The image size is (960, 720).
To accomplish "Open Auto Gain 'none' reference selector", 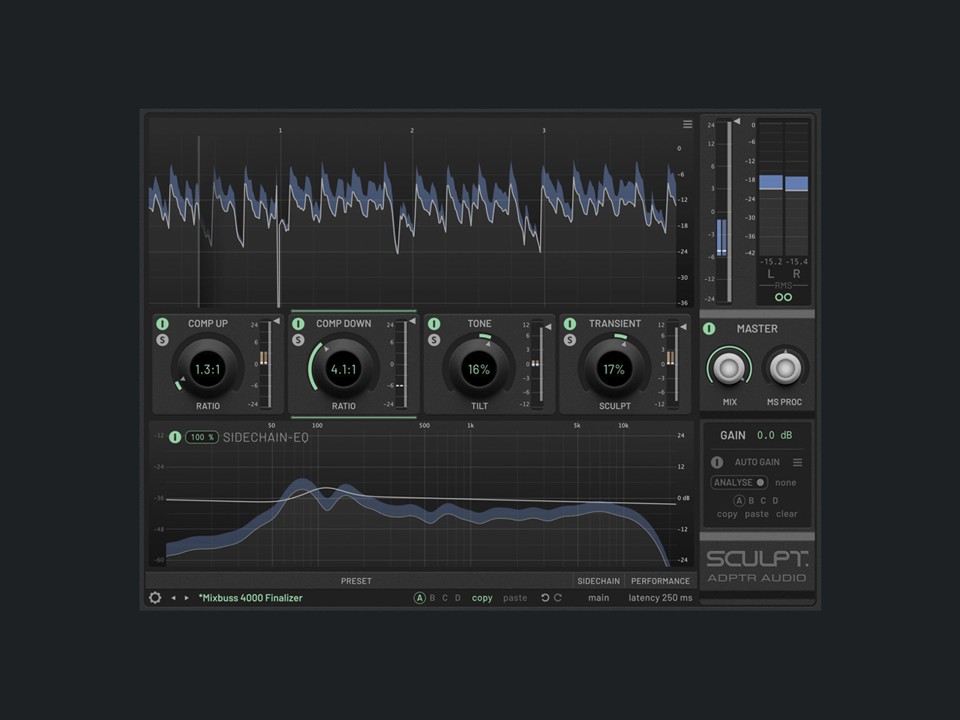I will point(786,482).
